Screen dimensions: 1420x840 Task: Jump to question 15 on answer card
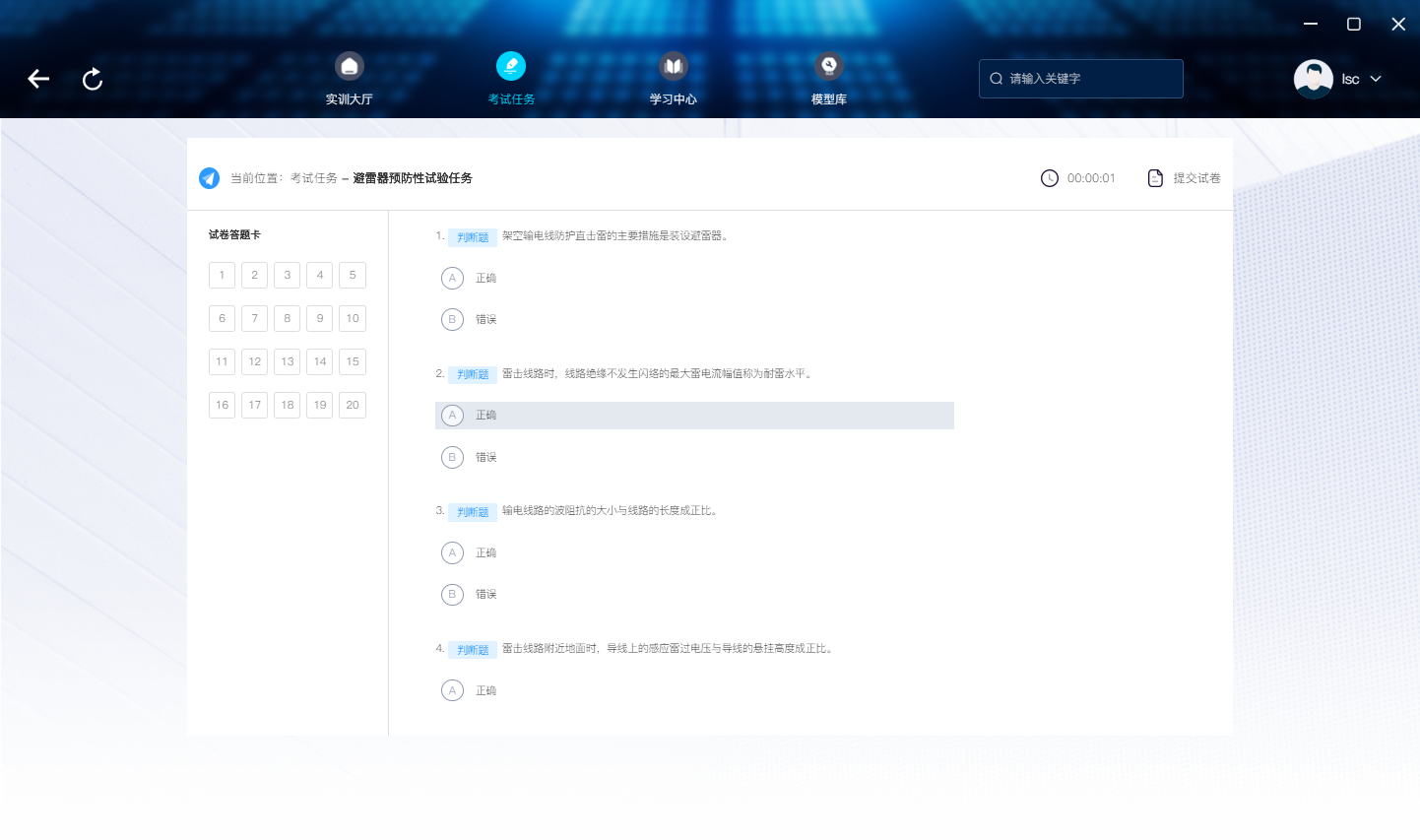[353, 361]
